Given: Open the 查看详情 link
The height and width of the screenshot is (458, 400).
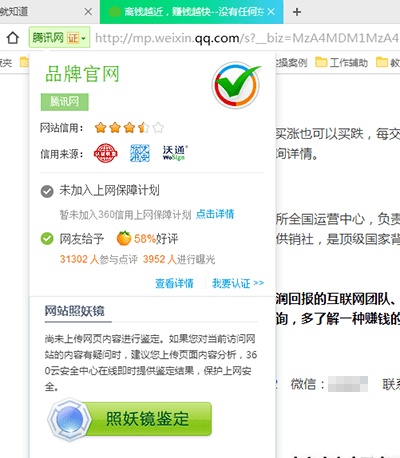Looking at the screenshot, I should click(x=174, y=283).
